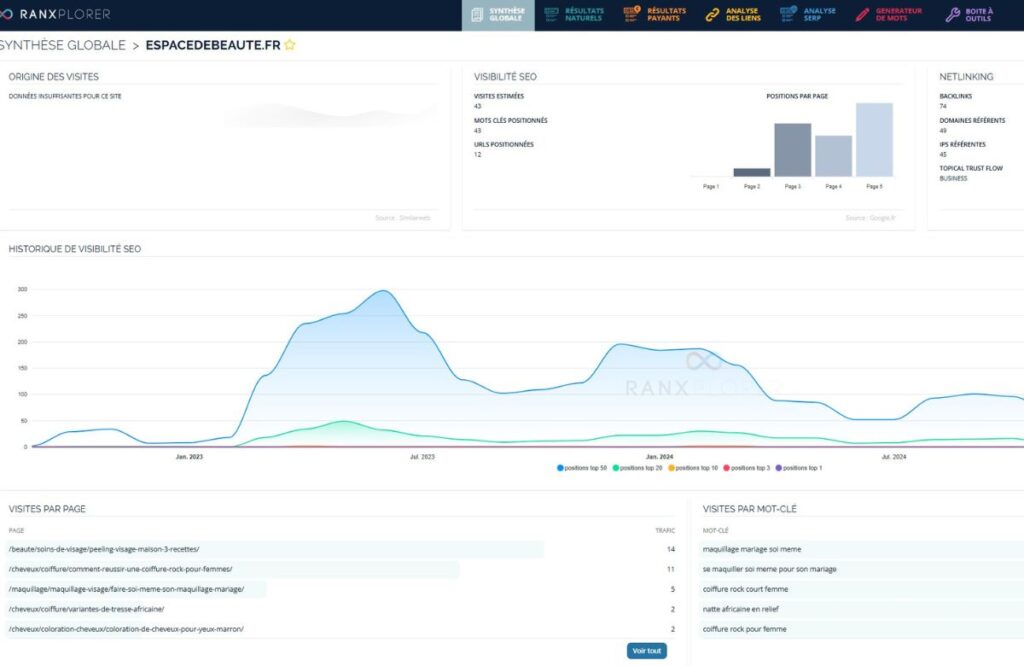Click the Backlinks label in Netlinking
This screenshot has width=1024, height=666.
pyautogui.click(x=955, y=96)
